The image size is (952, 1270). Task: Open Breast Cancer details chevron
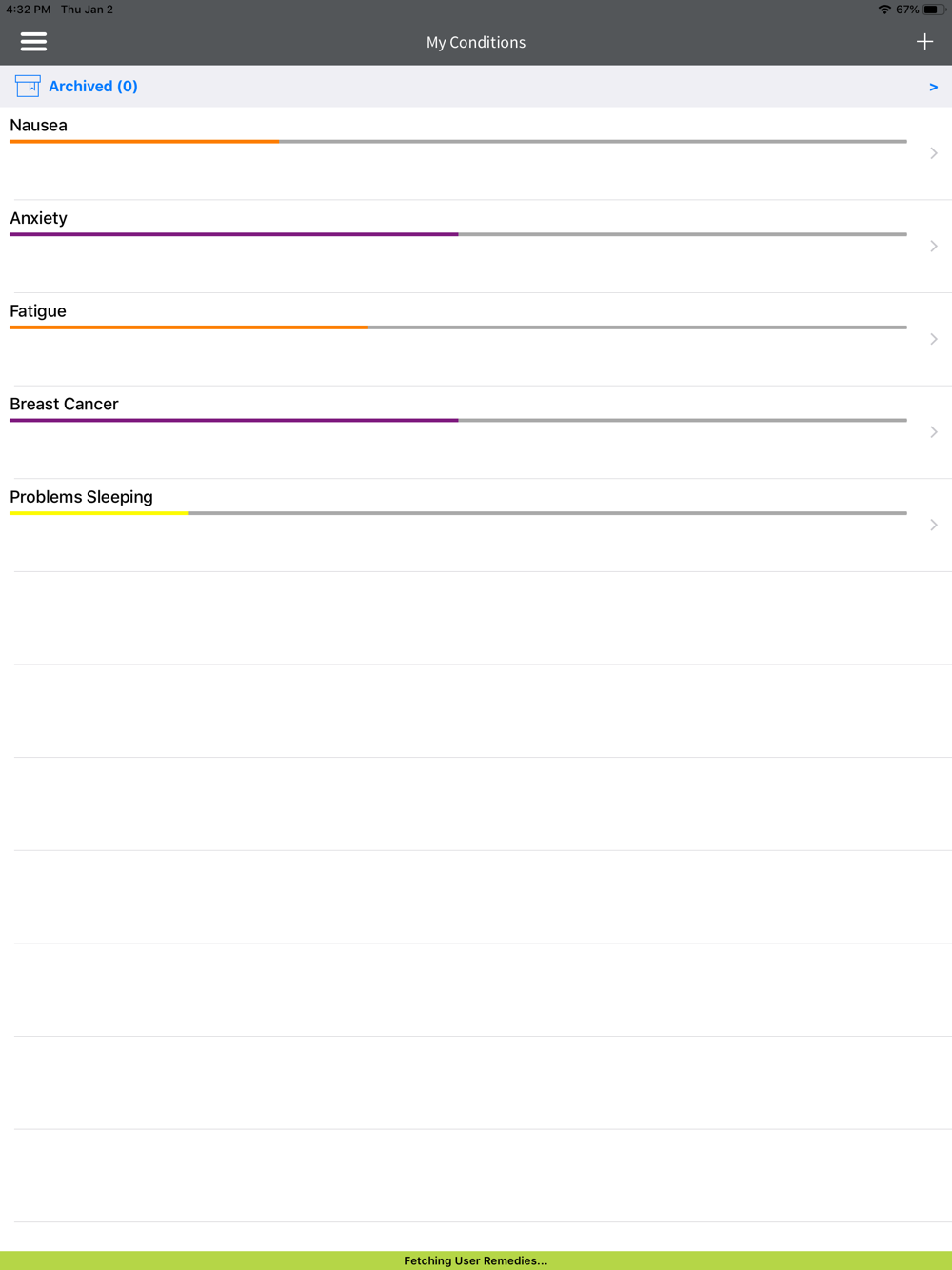pyautogui.click(x=934, y=432)
